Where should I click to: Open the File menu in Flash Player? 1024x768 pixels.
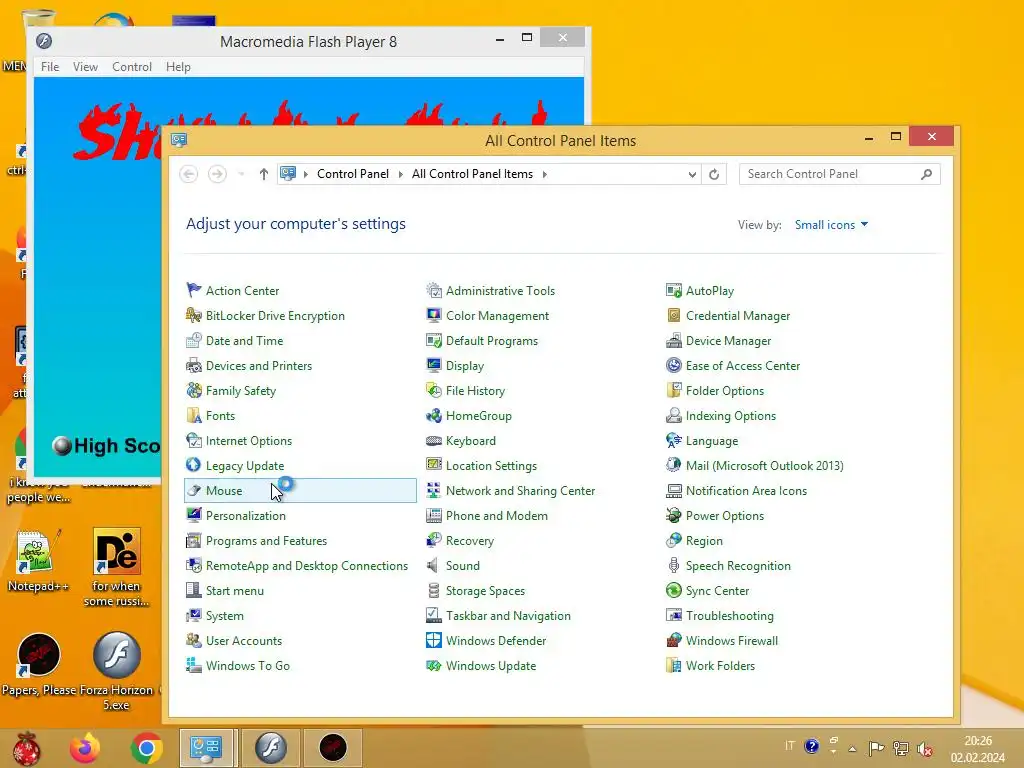pyautogui.click(x=50, y=67)
